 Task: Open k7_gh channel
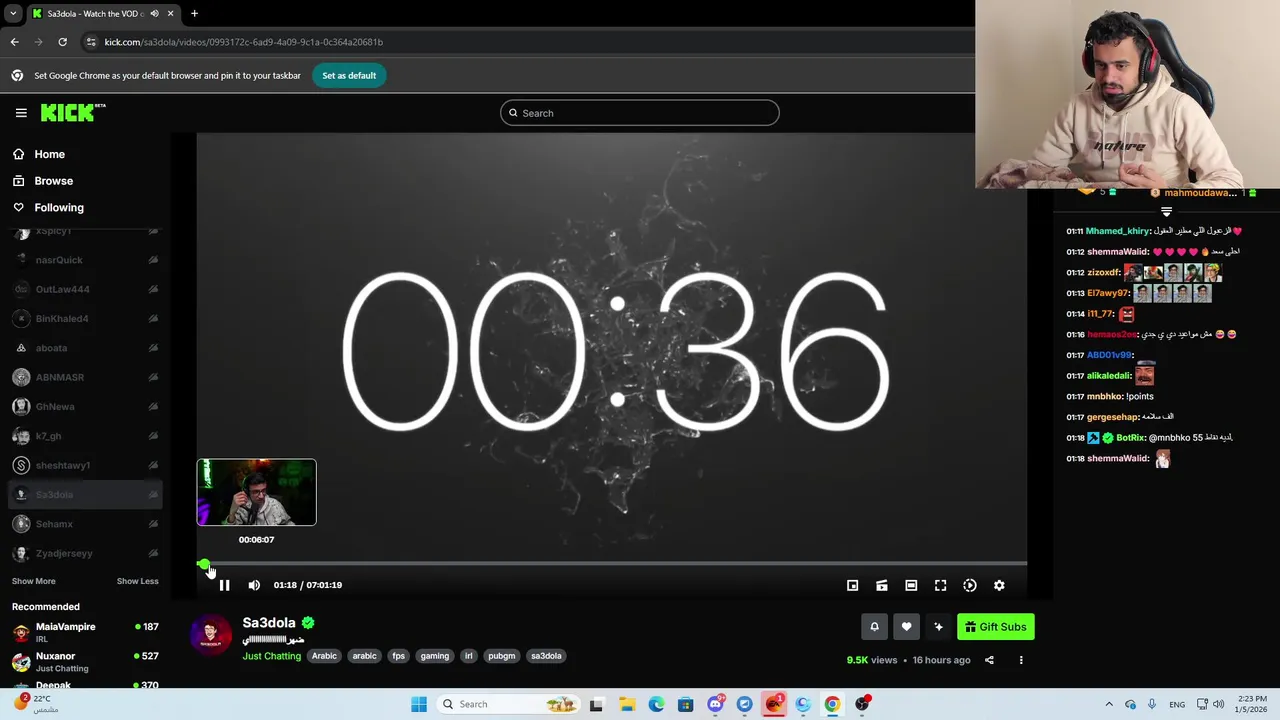point(85,436)
